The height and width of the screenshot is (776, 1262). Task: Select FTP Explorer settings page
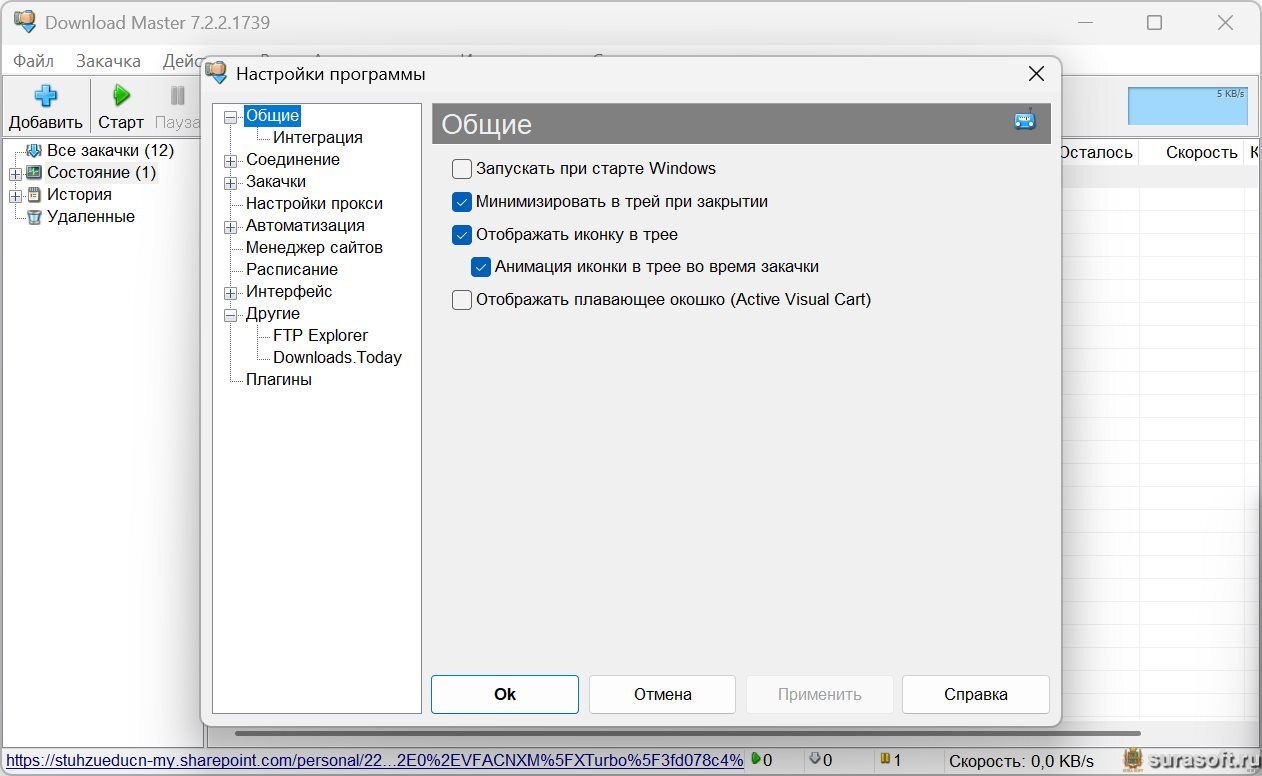[x=320, y=336]
